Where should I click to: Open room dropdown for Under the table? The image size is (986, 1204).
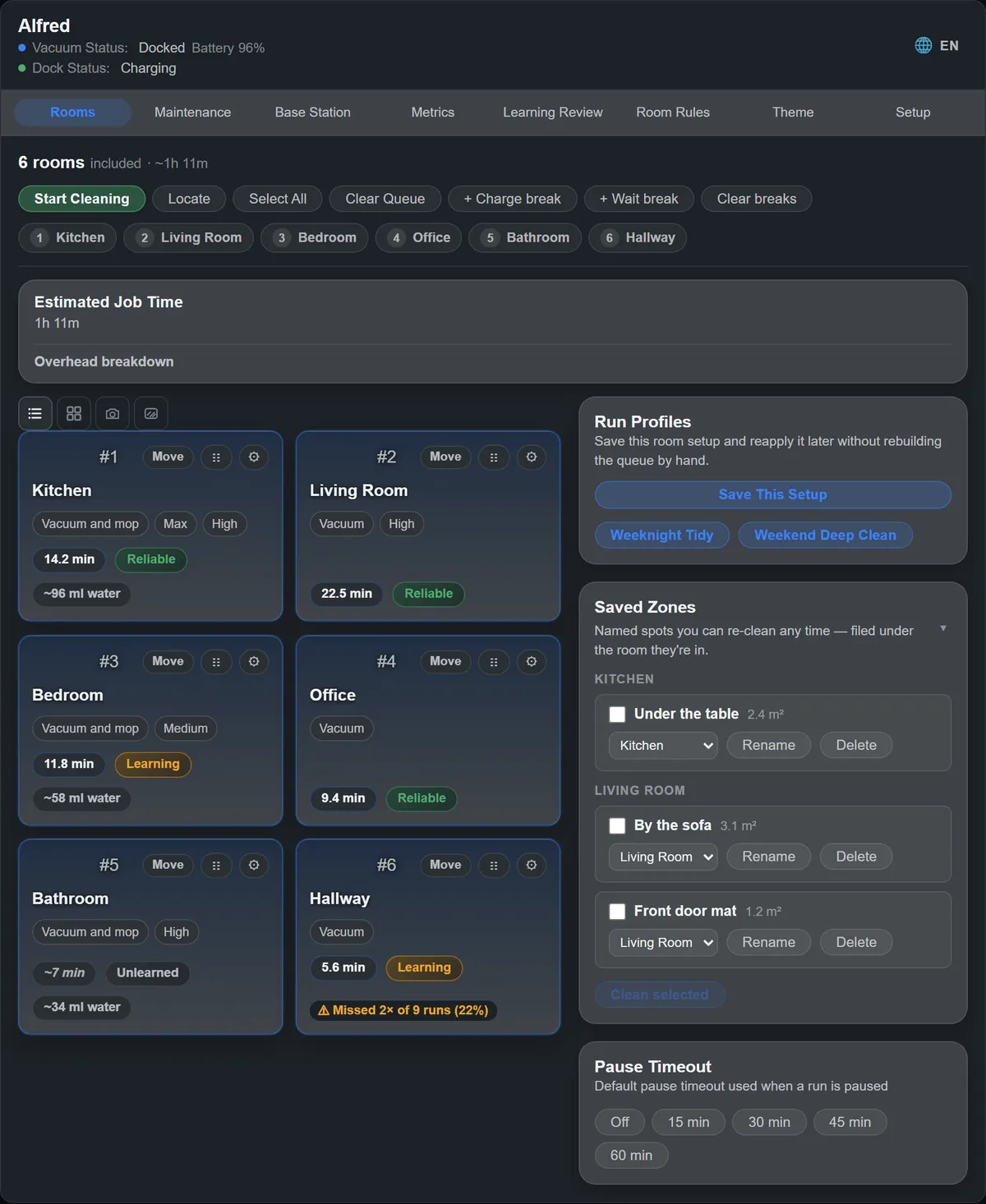(x=663, y=746)
